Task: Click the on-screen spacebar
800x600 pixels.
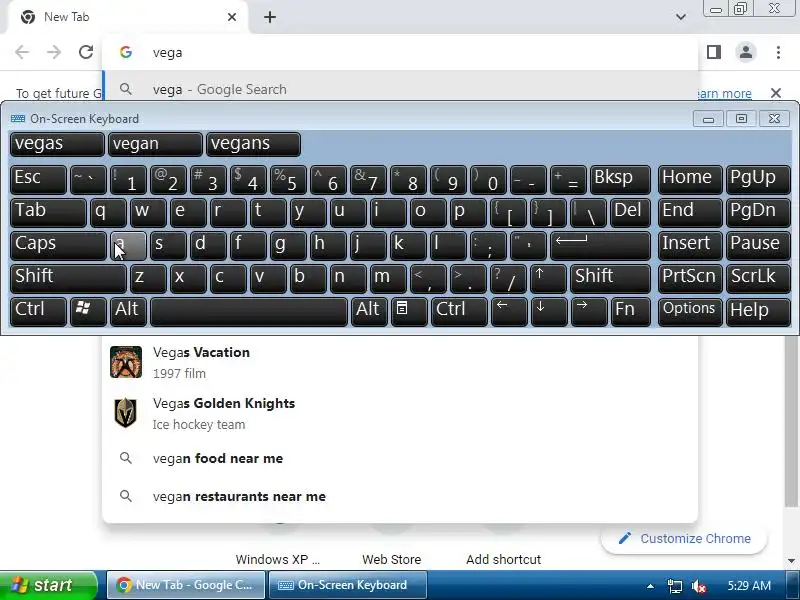Action: (x=249, y=311)
